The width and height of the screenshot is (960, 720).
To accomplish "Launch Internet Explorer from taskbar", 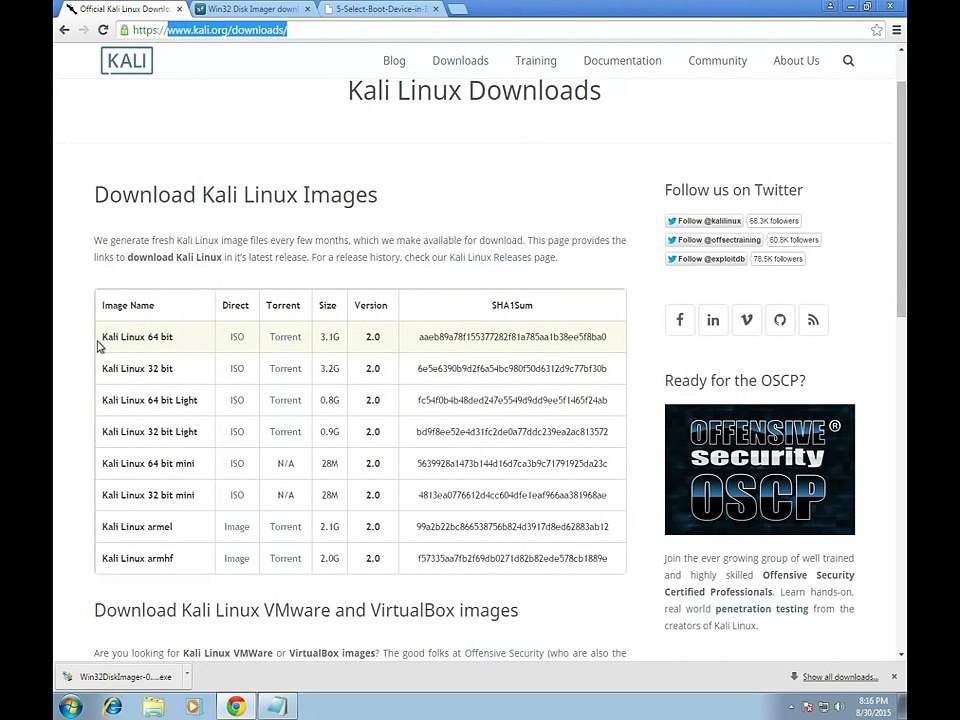I will click(x=112, y=707).
